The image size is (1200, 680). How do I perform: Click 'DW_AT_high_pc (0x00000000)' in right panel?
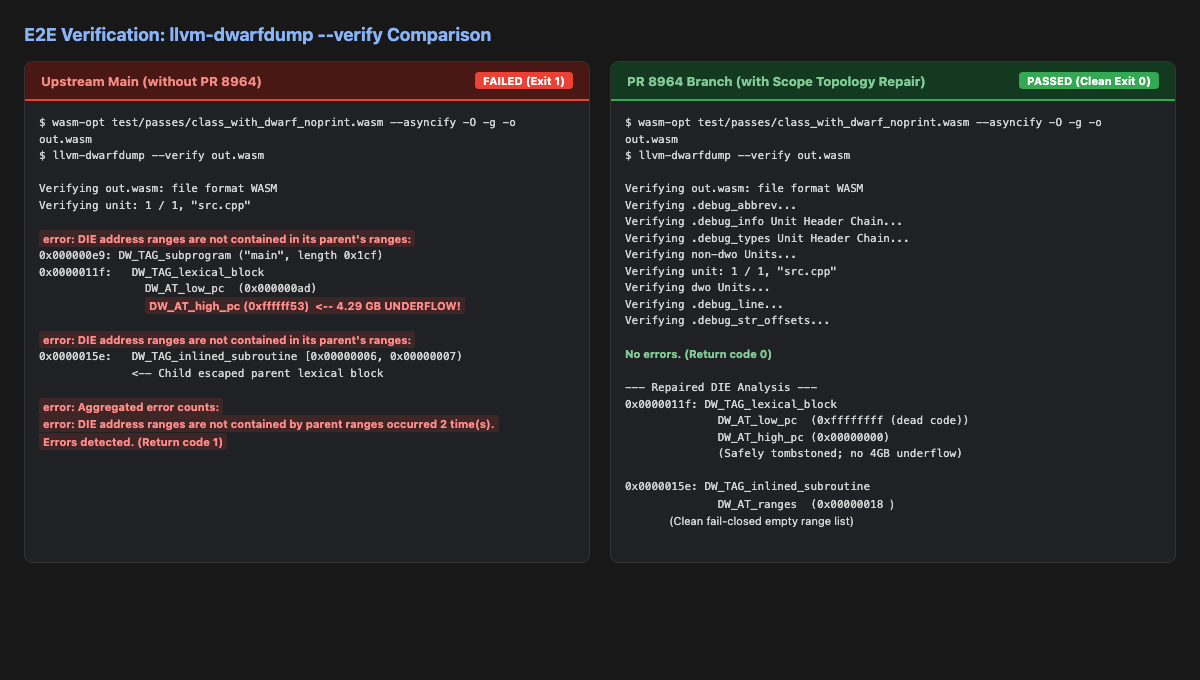[803, 437]
